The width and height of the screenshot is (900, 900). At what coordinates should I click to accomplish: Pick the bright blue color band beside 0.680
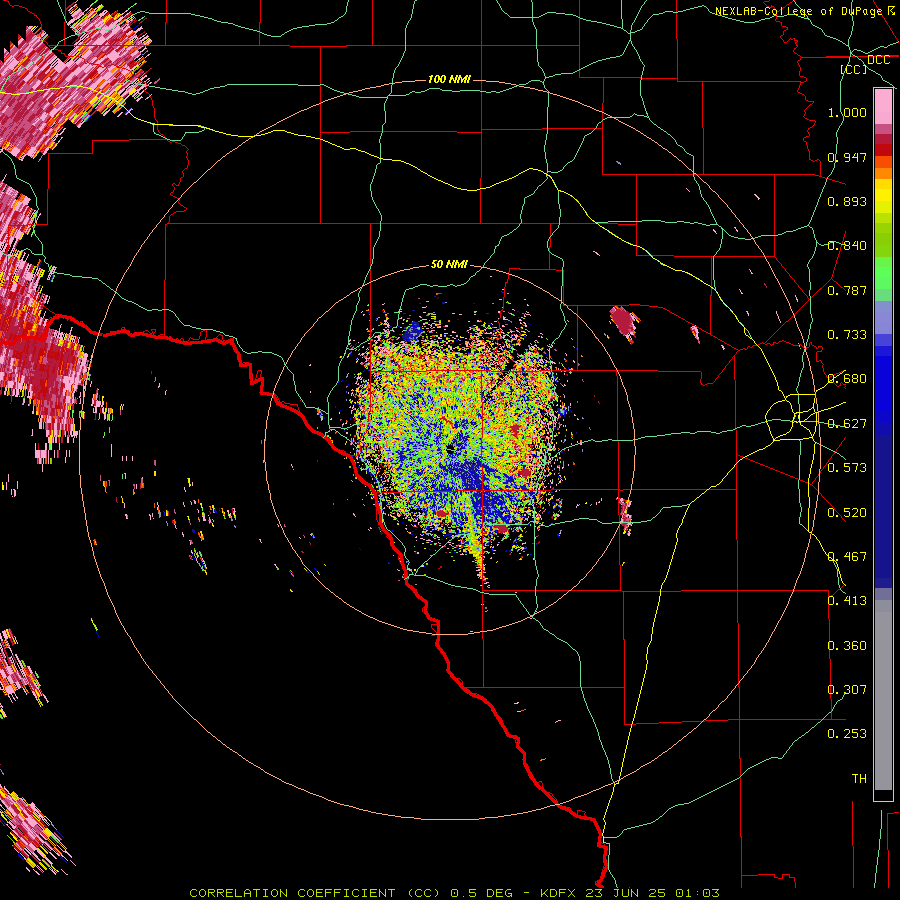[x=883, y=382]
